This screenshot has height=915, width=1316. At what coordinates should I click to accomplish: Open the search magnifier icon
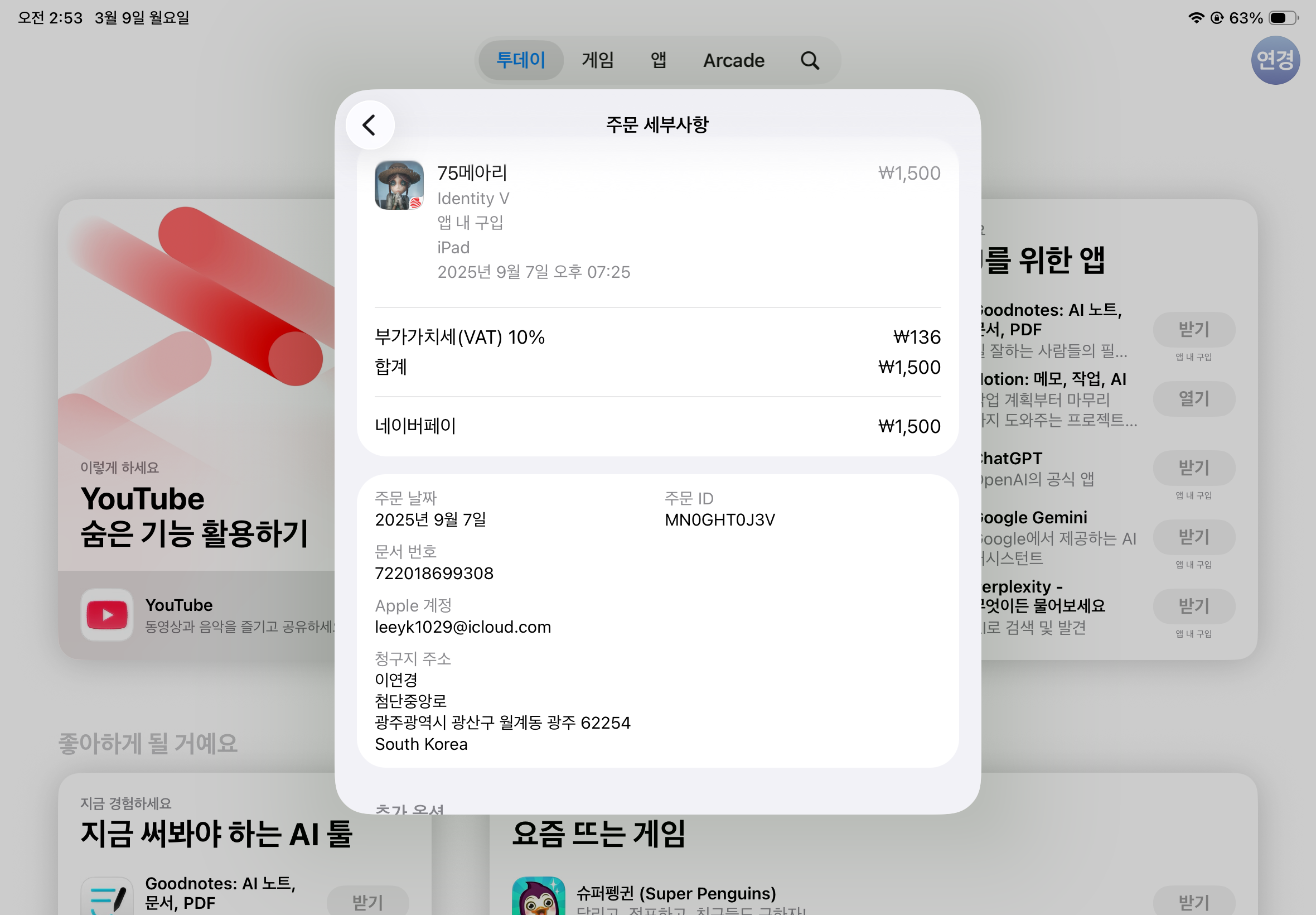(809, 60)
